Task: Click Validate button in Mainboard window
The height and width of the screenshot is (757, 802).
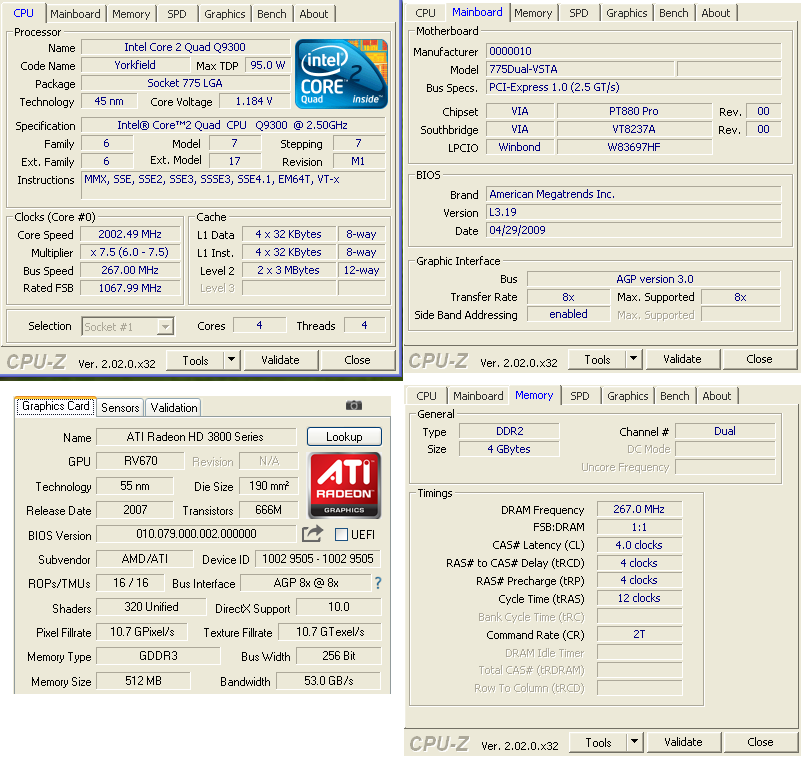Action: pos(682,359)
